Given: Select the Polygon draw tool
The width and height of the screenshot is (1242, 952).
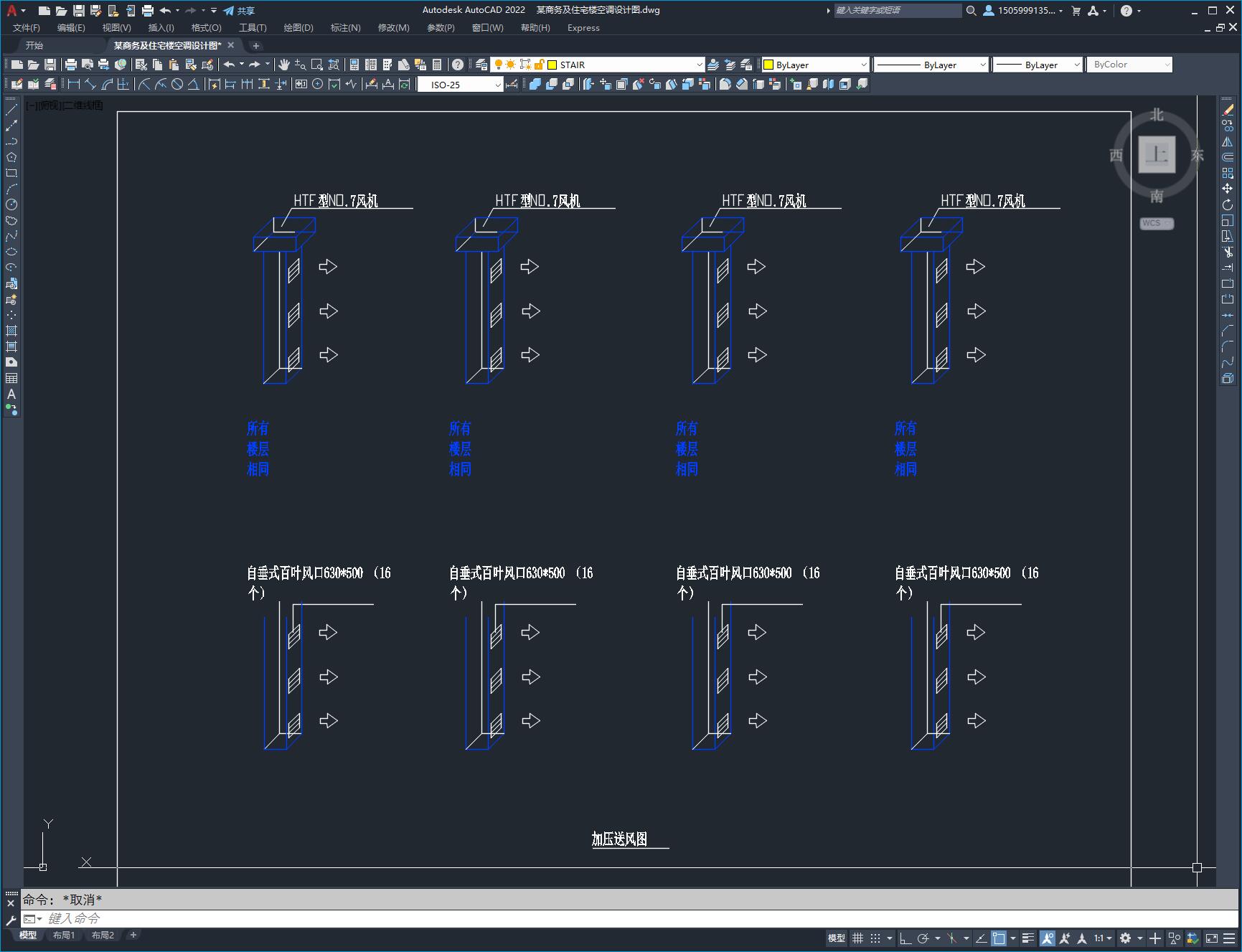Looking at the screenshot, I should coord(11,157).
